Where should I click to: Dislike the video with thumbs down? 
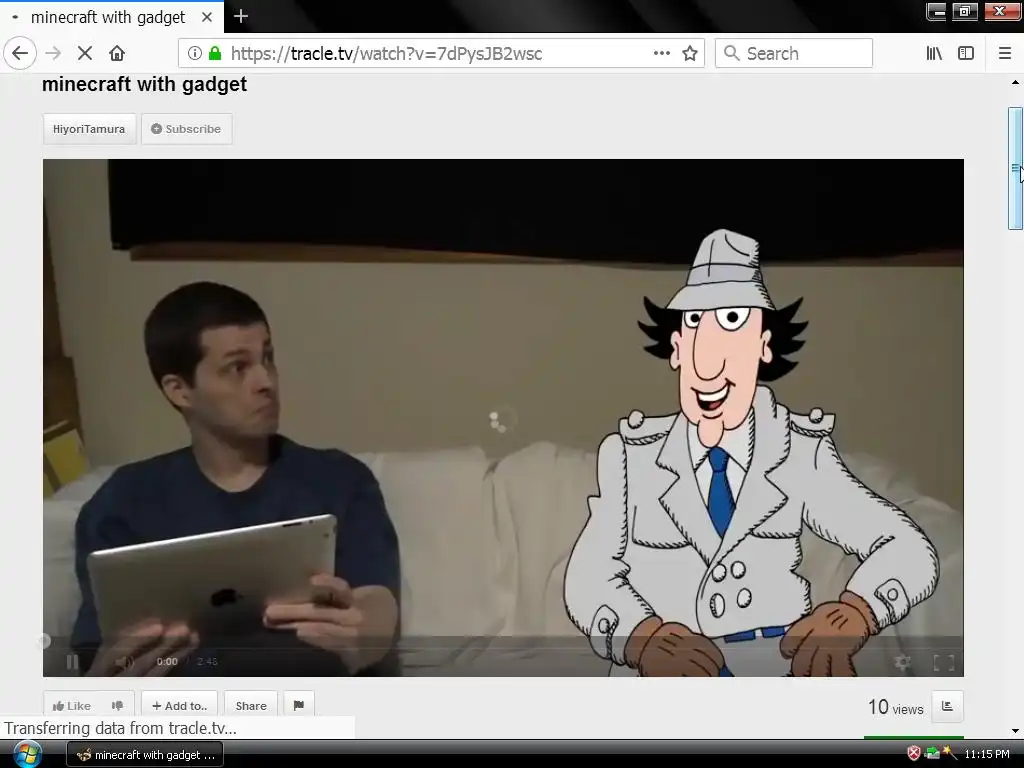pos(117,705)
